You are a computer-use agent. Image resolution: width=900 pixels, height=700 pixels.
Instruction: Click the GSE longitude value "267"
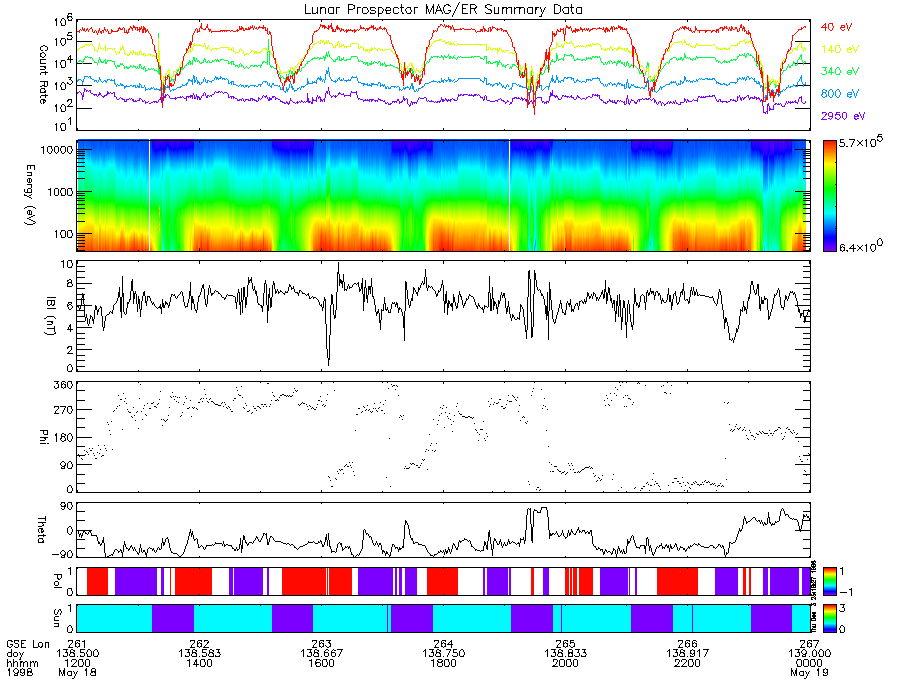pos(809,644)
